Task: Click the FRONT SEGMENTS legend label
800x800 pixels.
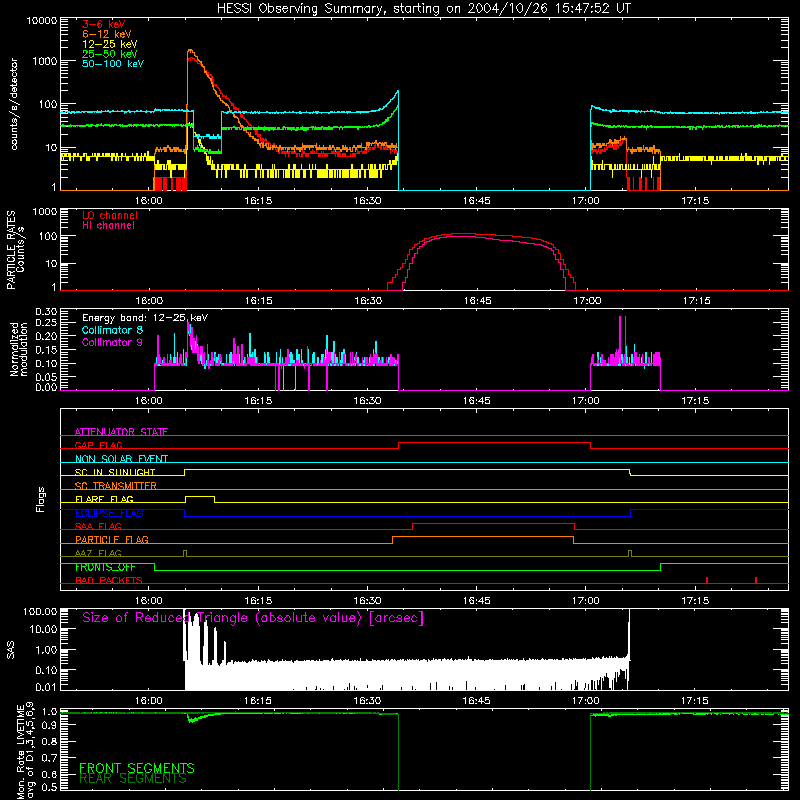Action: tap(137, 768)
